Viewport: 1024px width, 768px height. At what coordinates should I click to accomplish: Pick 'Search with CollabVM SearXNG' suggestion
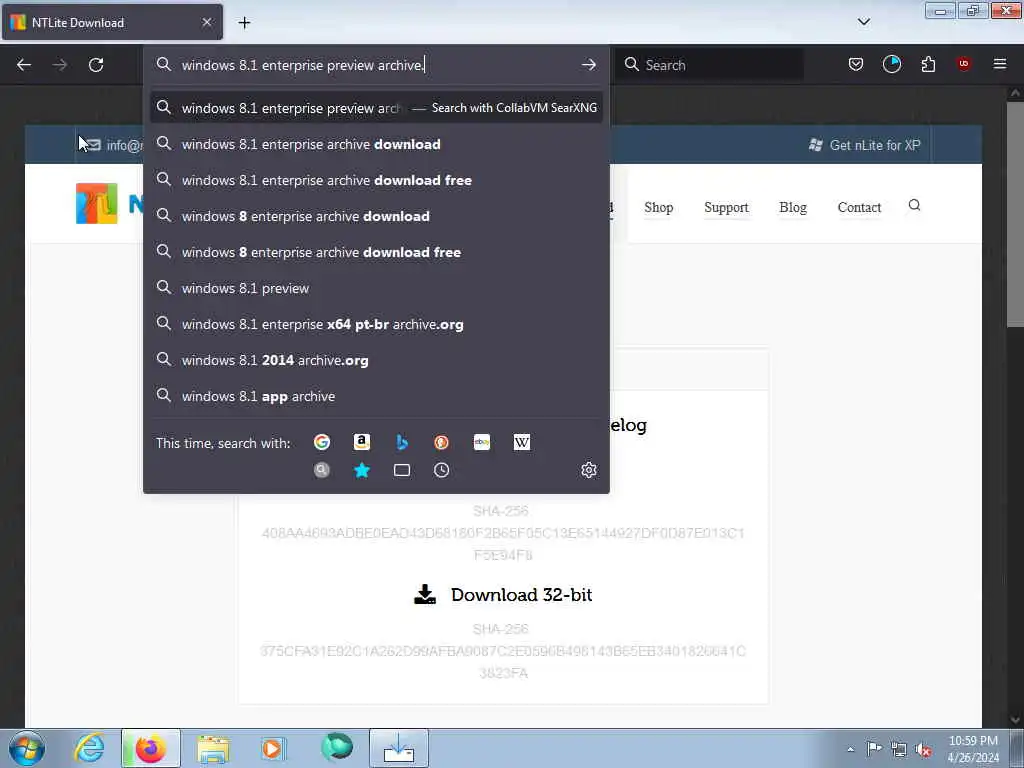(x=377, y=108)
